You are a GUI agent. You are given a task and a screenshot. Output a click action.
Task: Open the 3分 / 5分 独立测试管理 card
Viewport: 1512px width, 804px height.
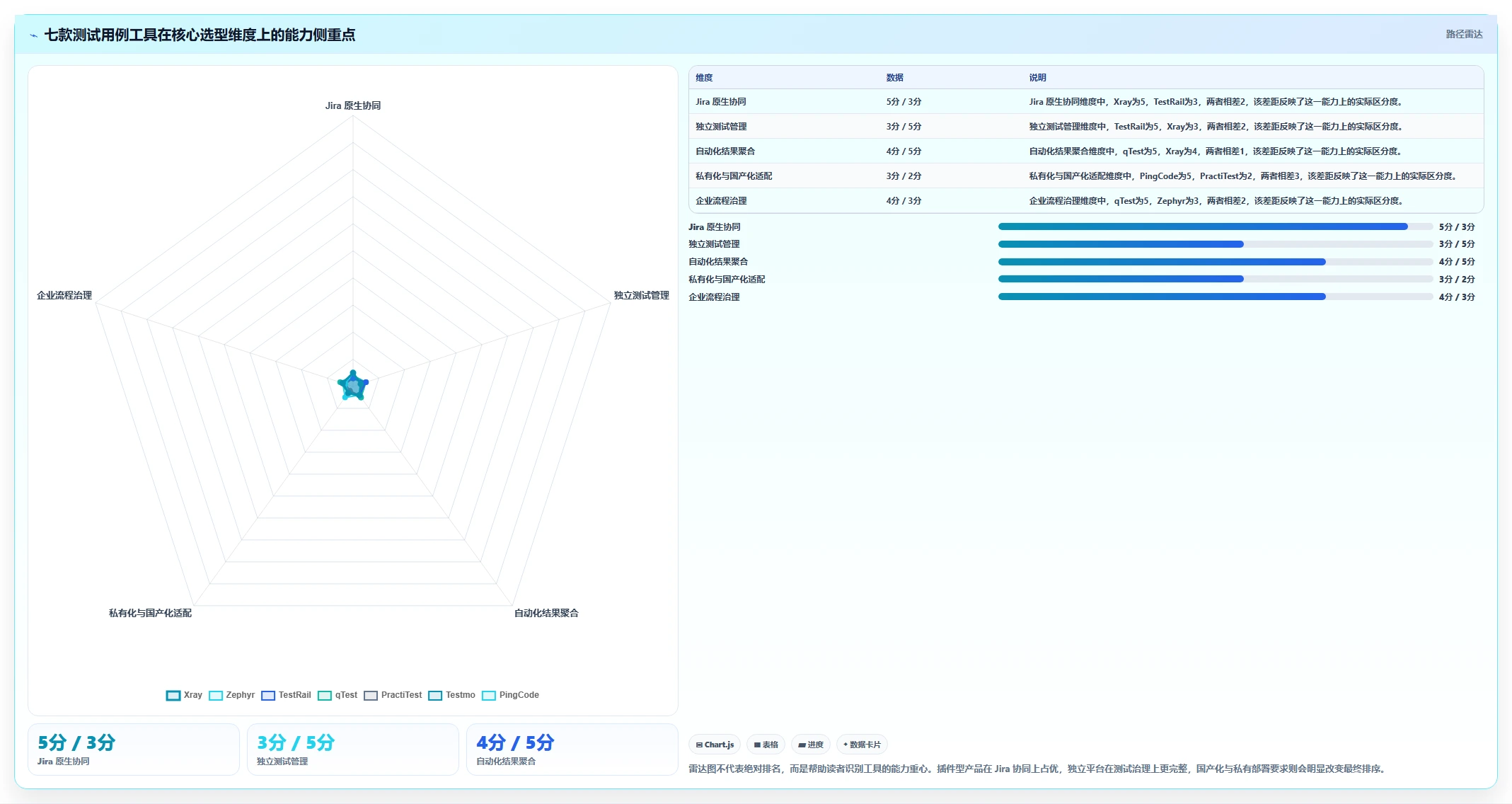click(x=353, y=750)
